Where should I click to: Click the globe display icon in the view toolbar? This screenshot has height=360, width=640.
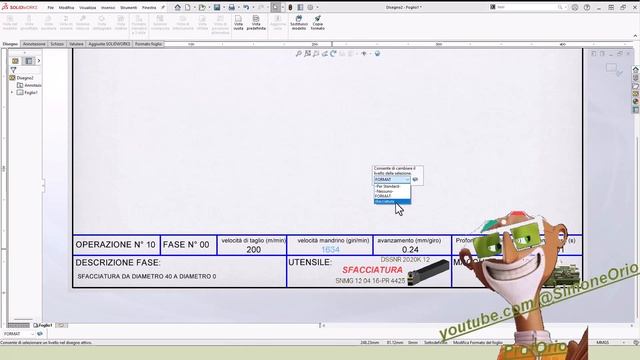pos(378,53)
